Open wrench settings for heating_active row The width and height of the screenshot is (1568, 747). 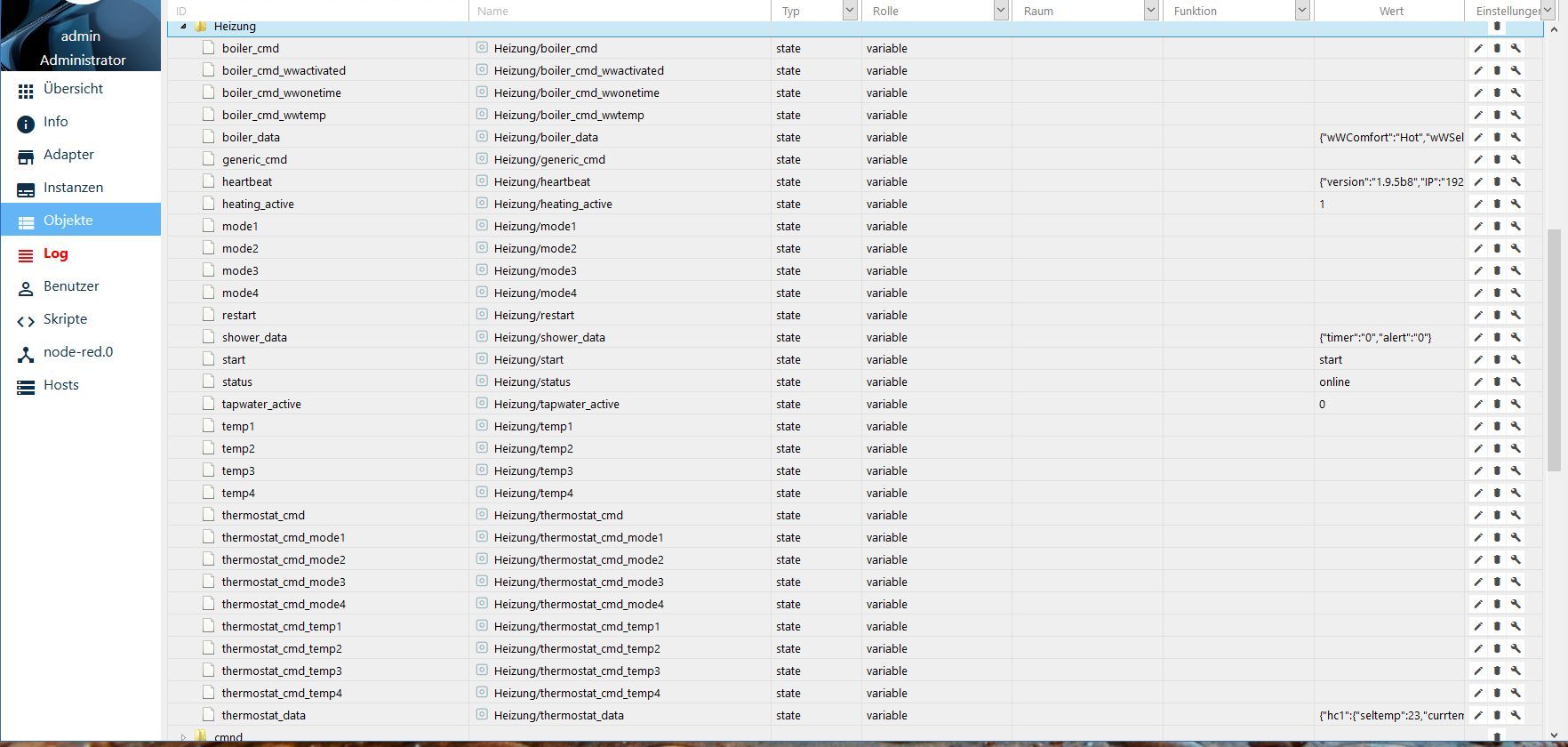click(1516, 204)
